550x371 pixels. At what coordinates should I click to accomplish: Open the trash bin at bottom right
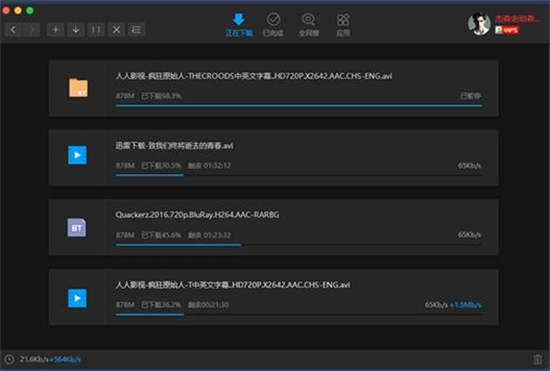(x=537, y=359)
